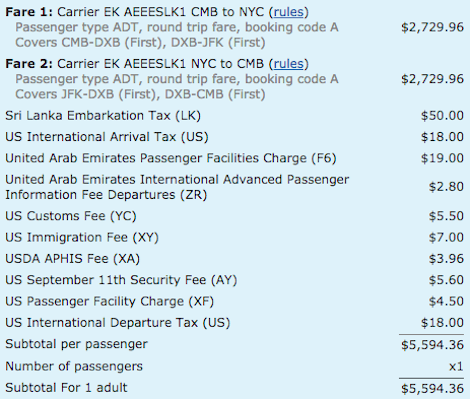
Task: Select the Fare 2 price $2,729.96
Action: click(x=432, y=79)
